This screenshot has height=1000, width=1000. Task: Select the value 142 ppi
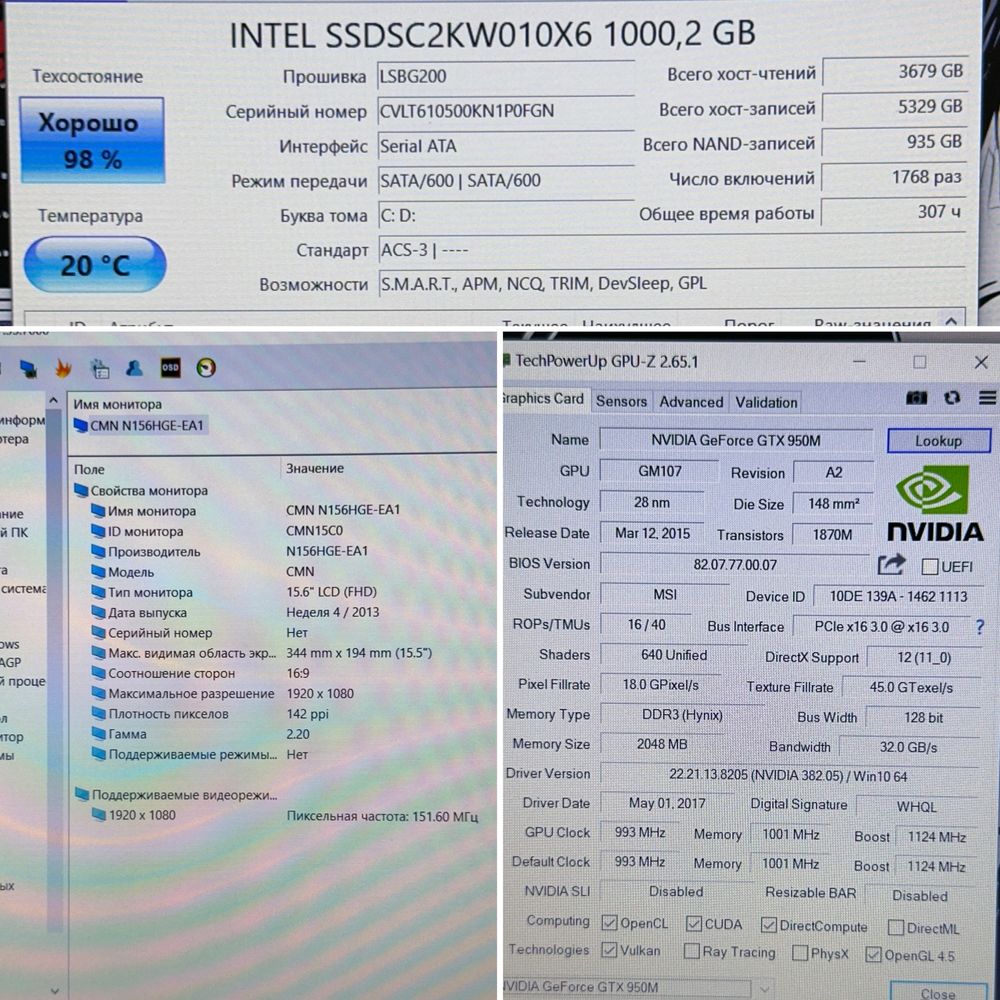307,714
